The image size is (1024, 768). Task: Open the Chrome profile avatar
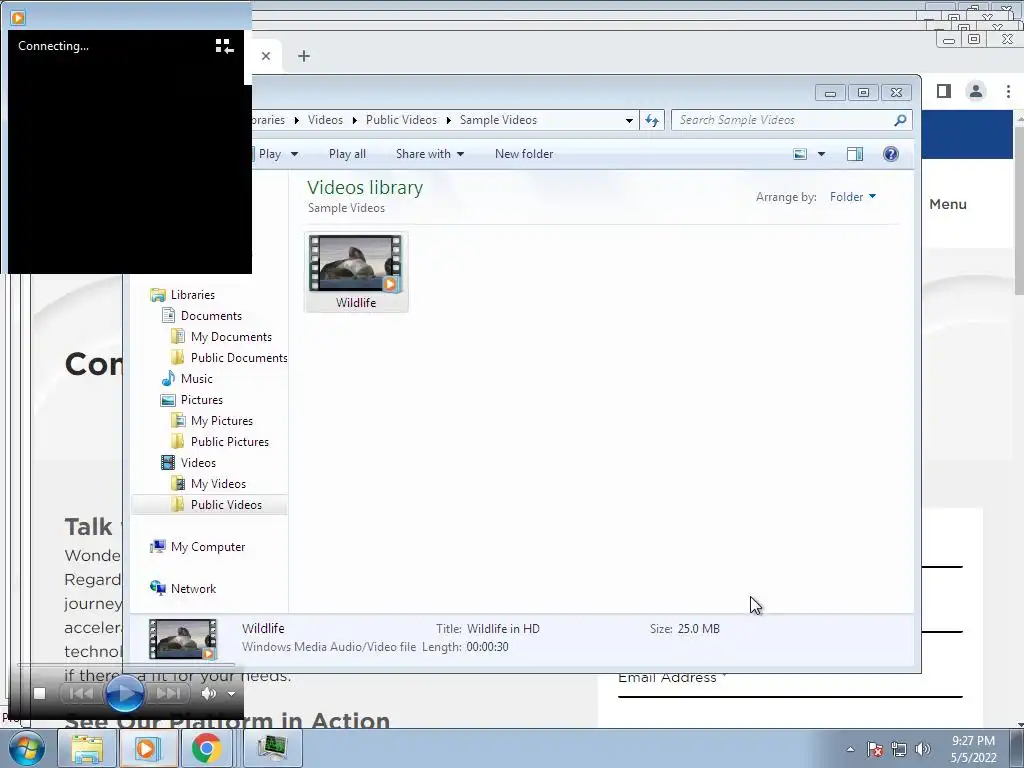976,91
